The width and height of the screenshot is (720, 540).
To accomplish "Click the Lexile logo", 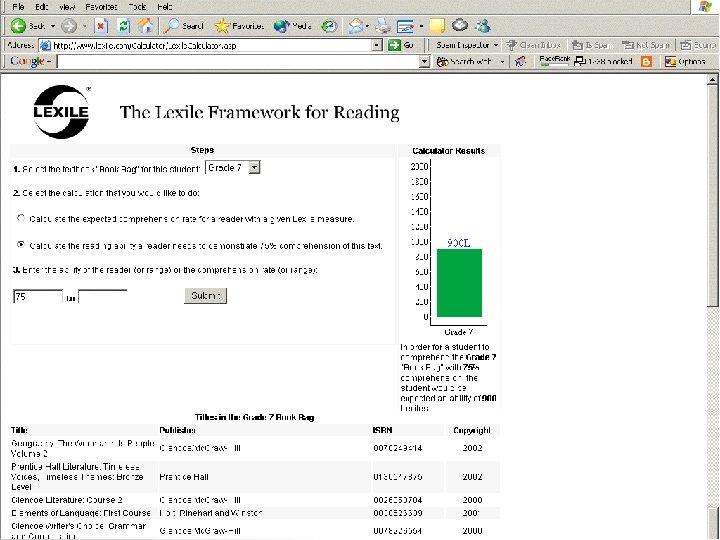I will [x=62, y=112].
